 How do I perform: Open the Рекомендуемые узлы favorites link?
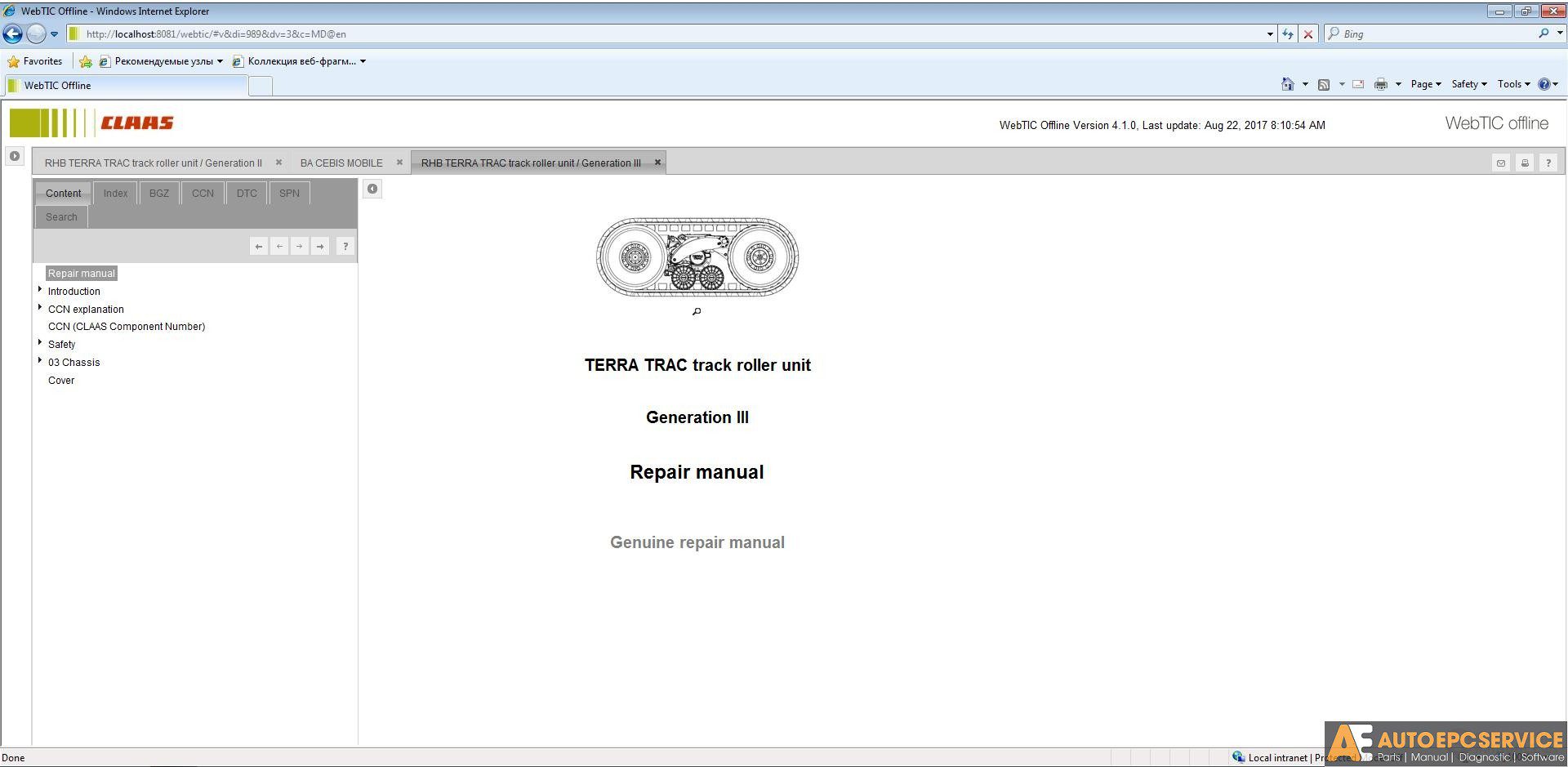coord(161,61)
